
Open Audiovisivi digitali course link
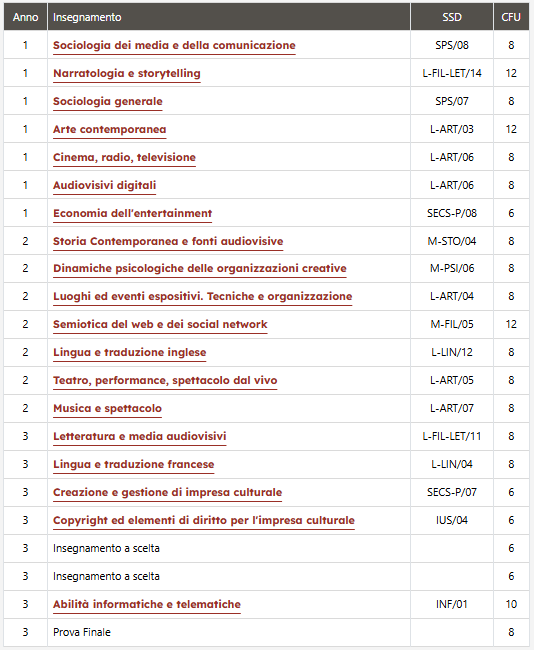(x=104, y=185)
